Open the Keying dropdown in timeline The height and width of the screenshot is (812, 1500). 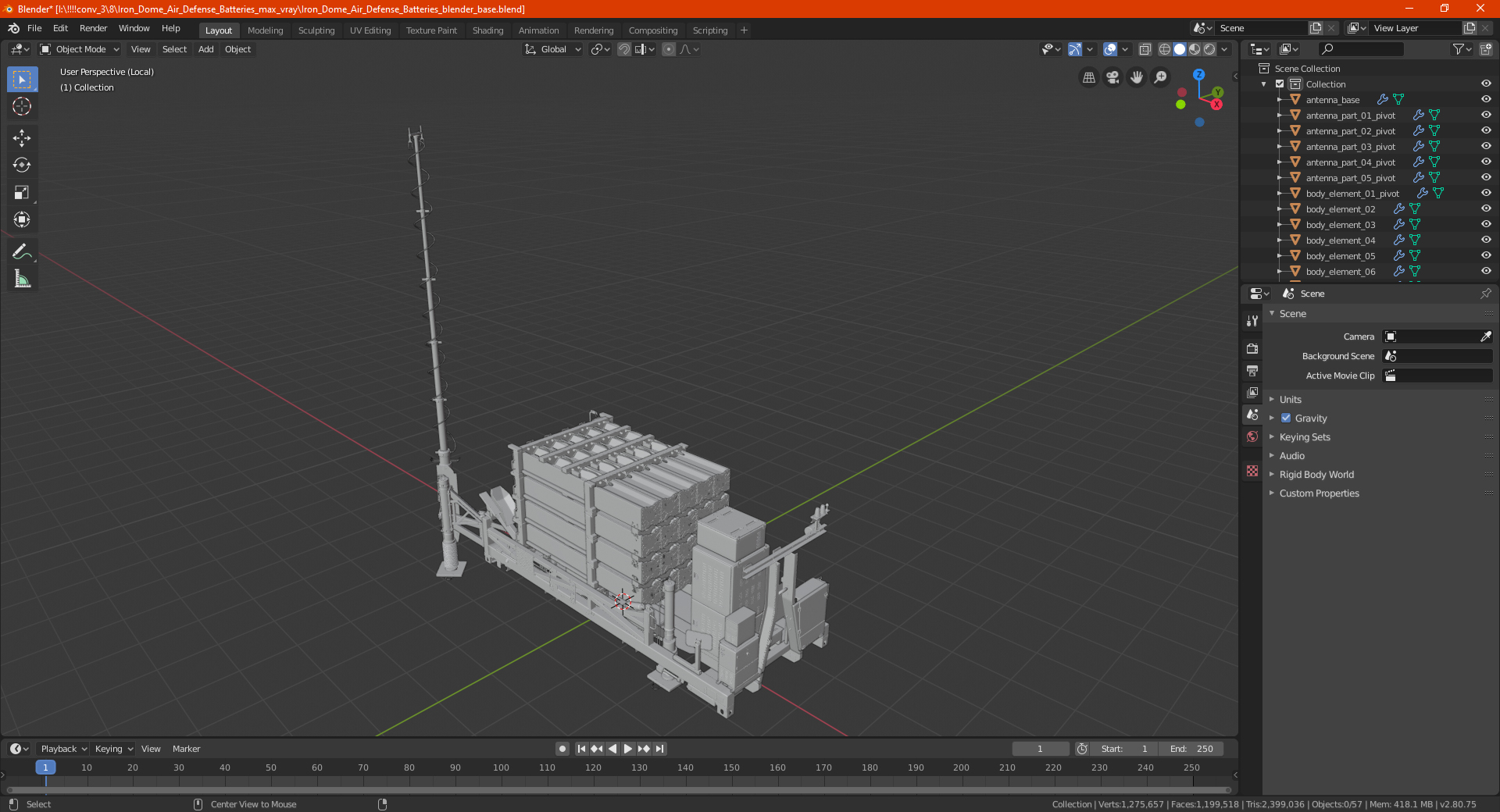pos(113,749)
